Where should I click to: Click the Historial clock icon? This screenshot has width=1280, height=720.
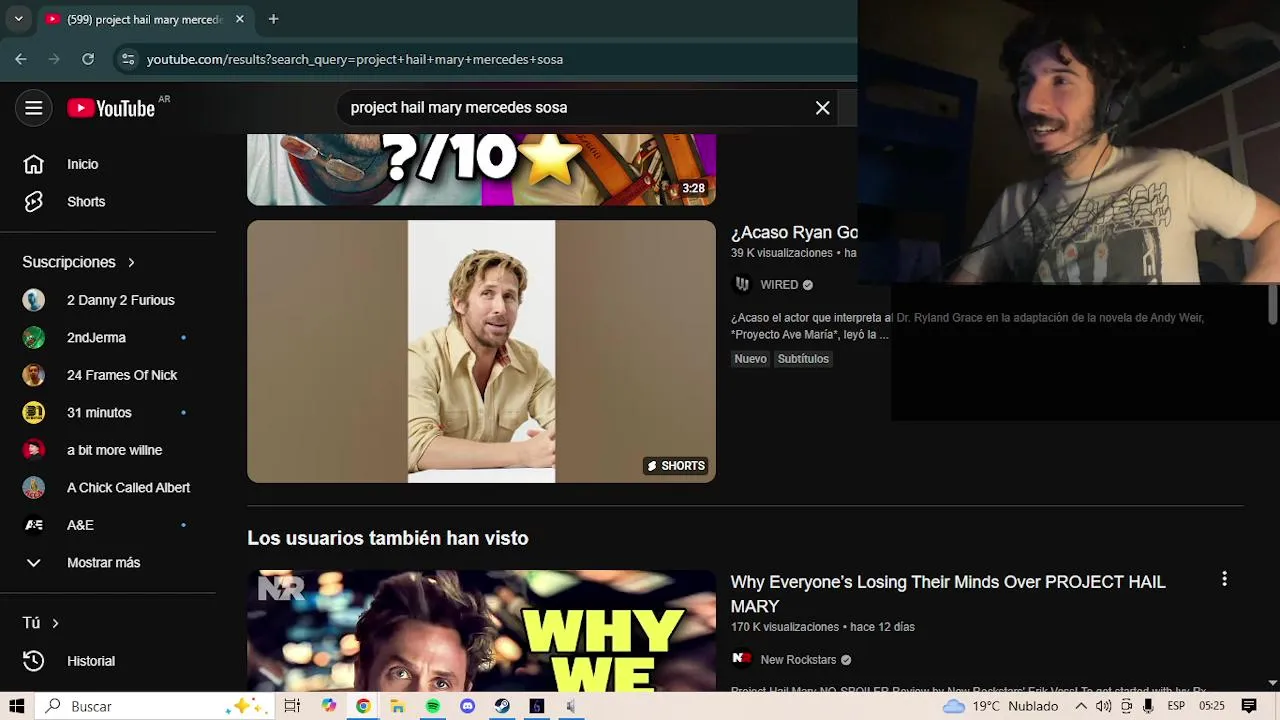tap(33, 661)
